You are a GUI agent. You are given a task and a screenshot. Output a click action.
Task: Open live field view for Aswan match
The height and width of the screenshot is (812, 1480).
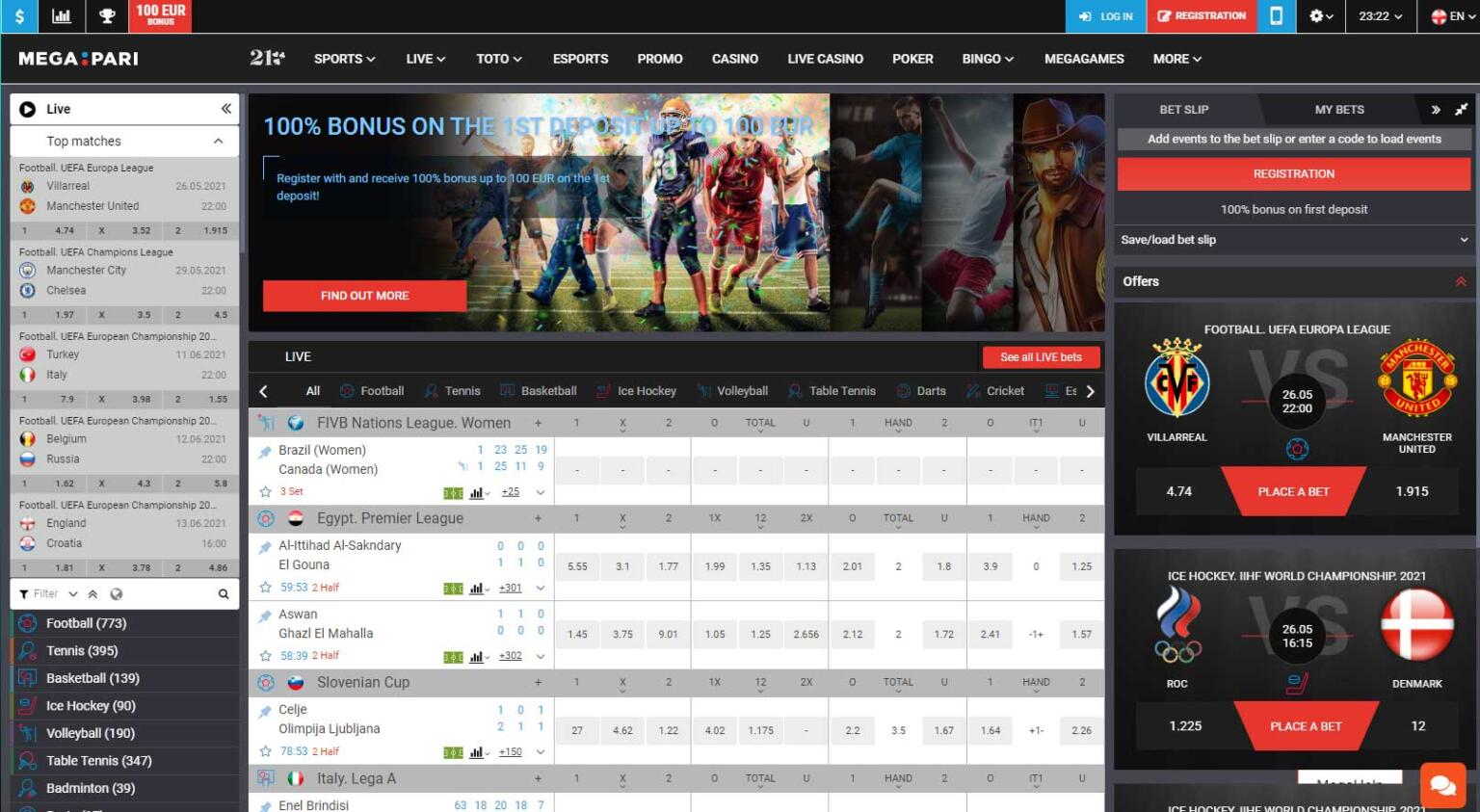coord(453,657)
